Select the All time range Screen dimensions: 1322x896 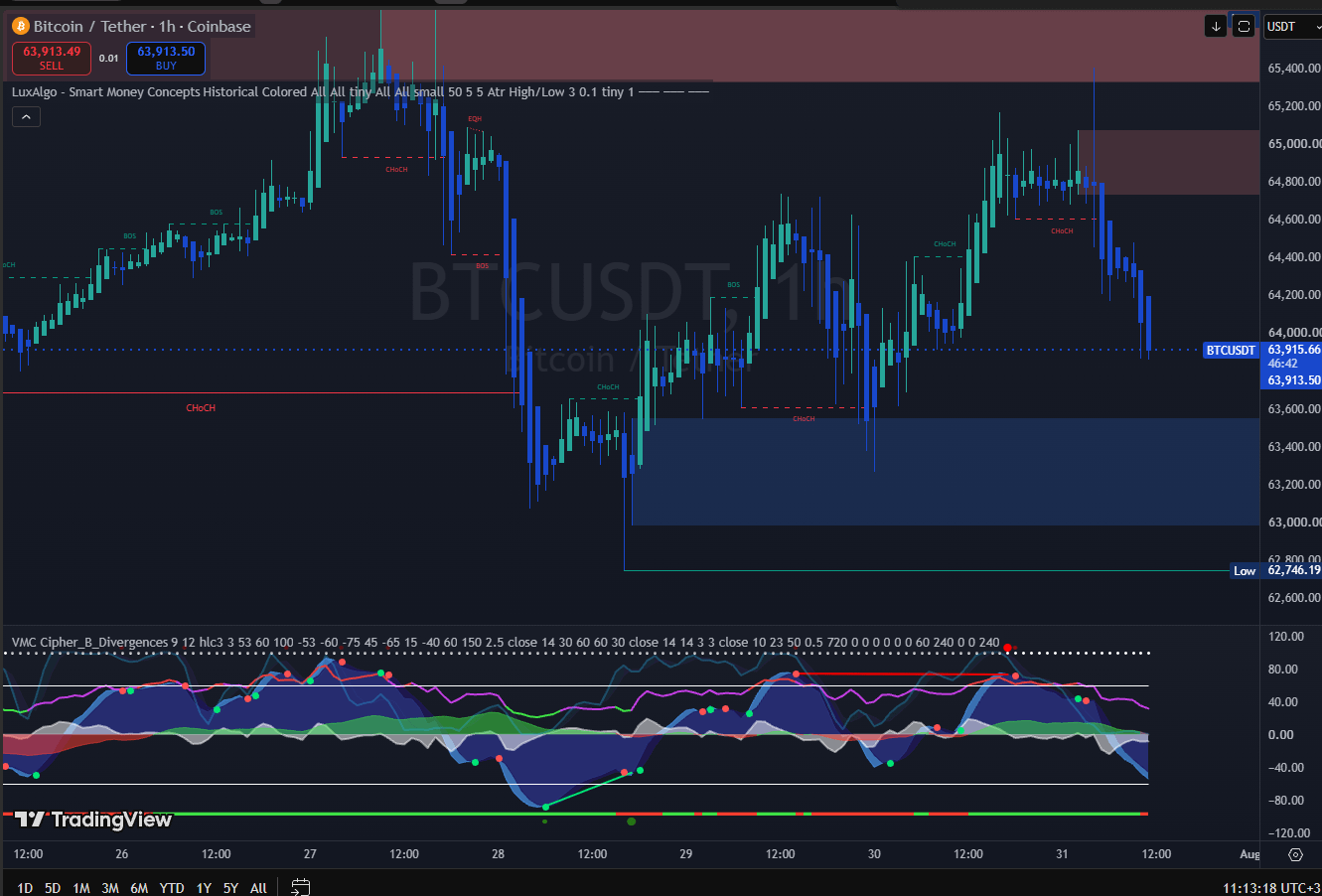(258, 888)
